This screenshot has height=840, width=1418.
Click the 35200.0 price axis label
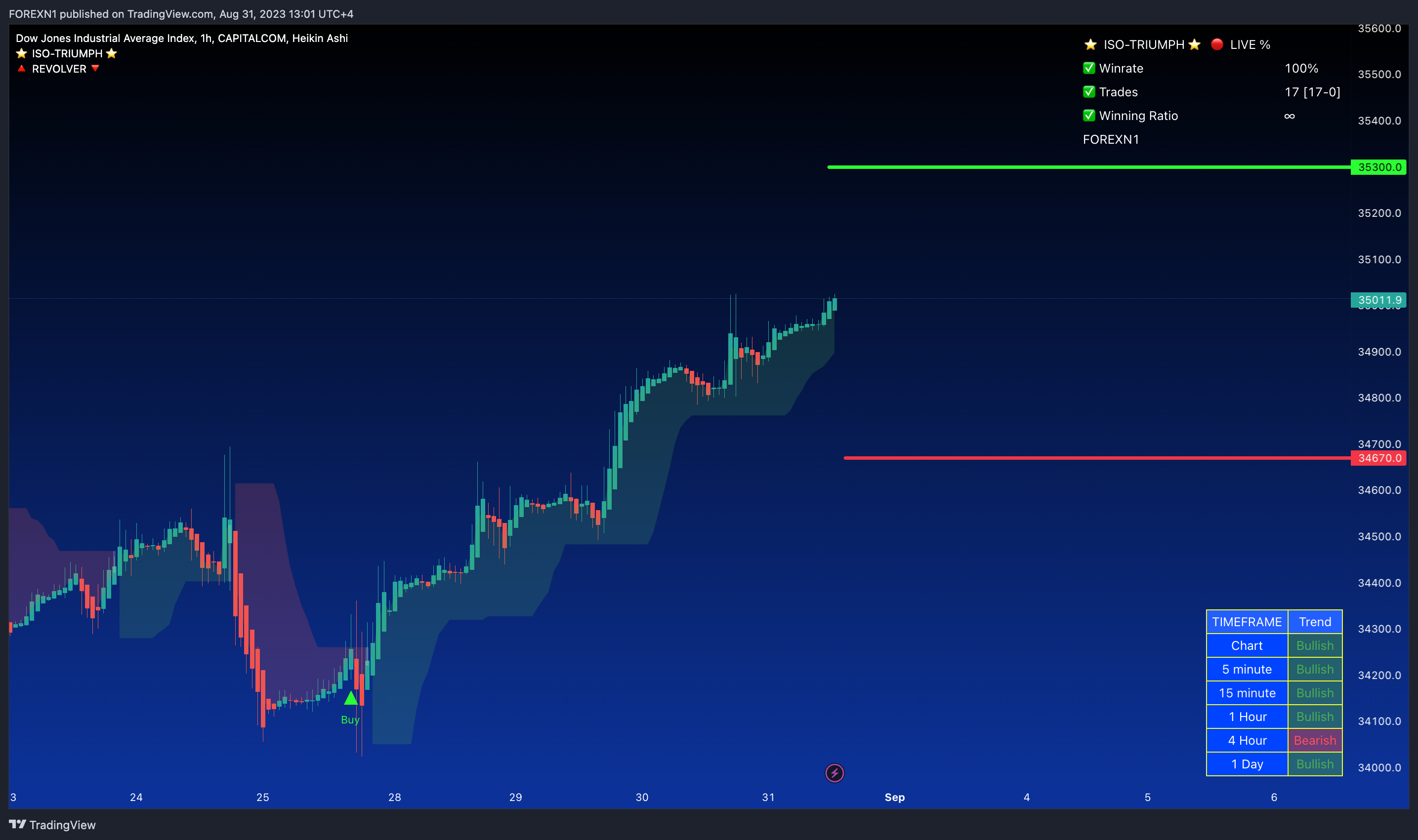click(x=1379, y=213)
